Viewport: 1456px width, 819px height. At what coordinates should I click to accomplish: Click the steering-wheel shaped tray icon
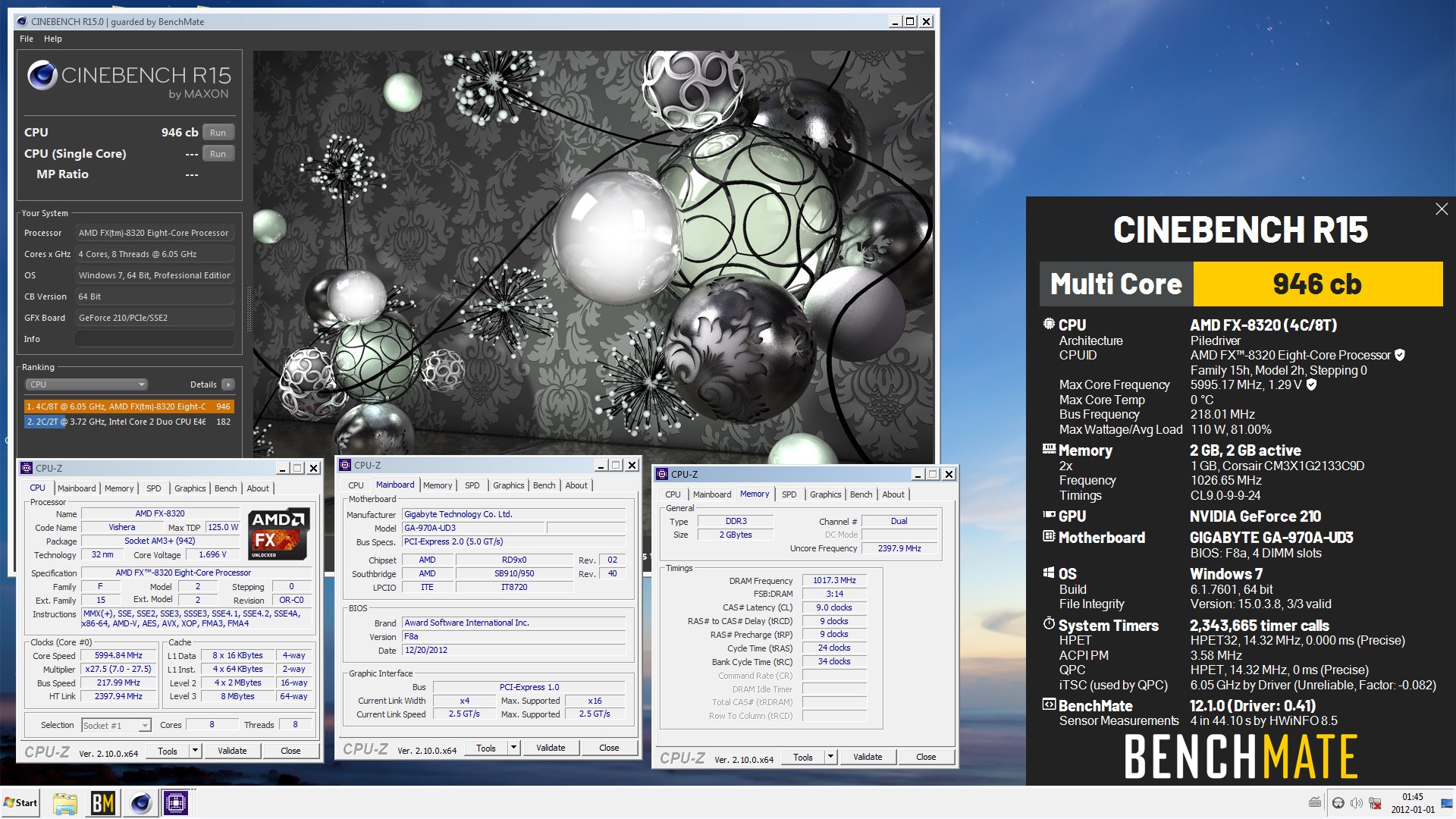point(1338,803)
